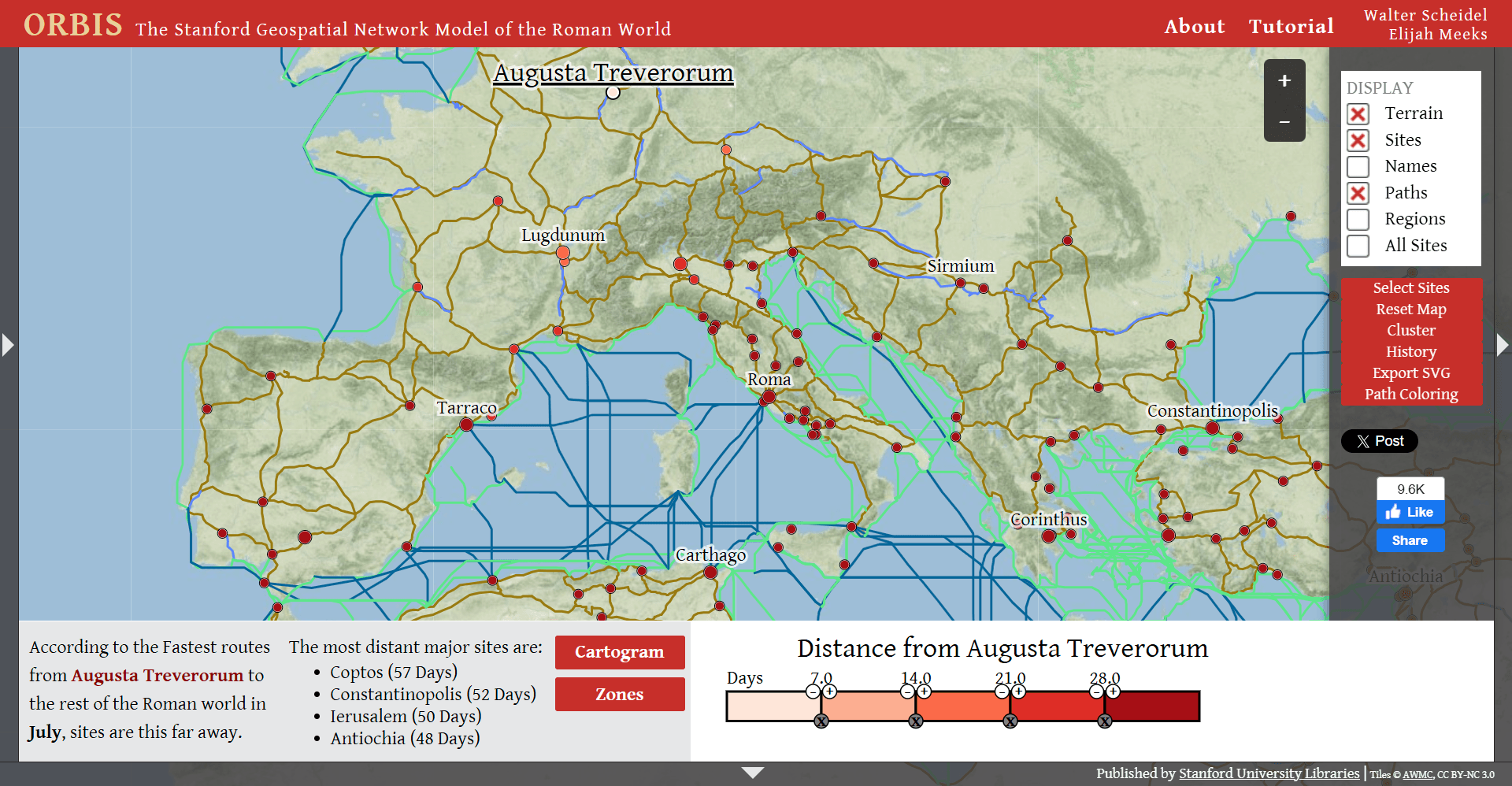This screenshot has width=1512, height=786.
Task: Enable the Regions display checkbox
Action: tap(1358, 219)
